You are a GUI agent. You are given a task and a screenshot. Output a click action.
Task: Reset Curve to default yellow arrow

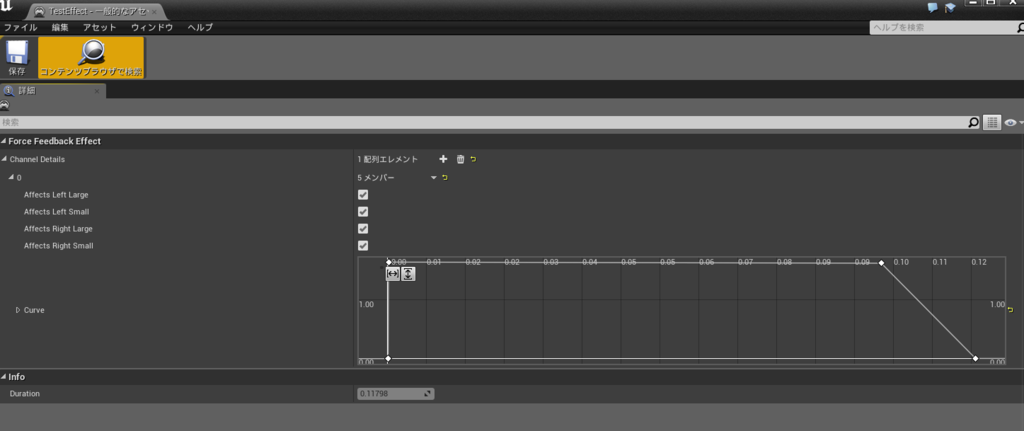(1011, 310)
